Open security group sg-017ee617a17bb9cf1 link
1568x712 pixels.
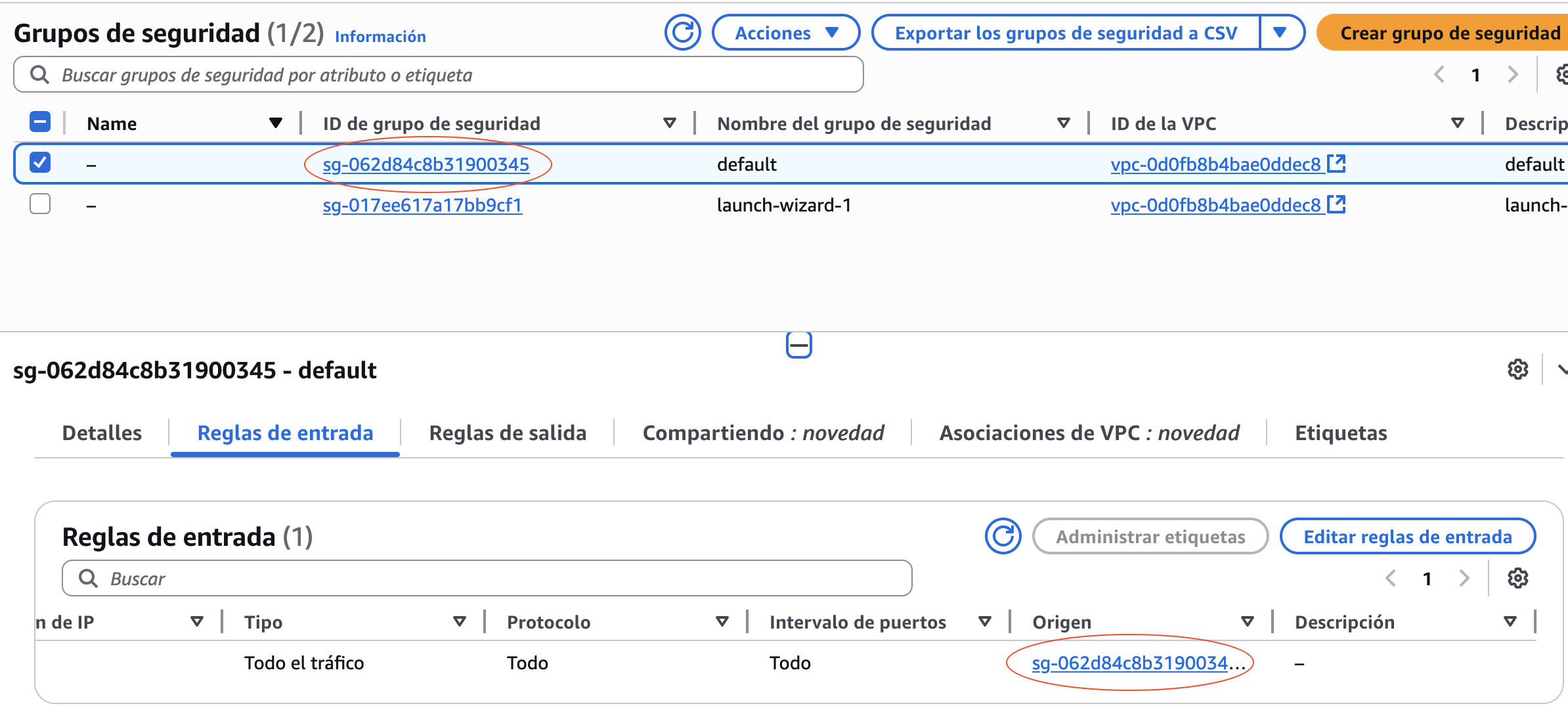pyautogui.click(x=422, y=206)
